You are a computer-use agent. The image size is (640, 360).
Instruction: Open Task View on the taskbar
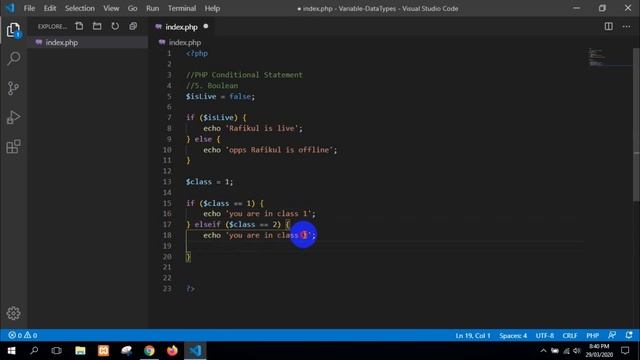click(57, 351)
